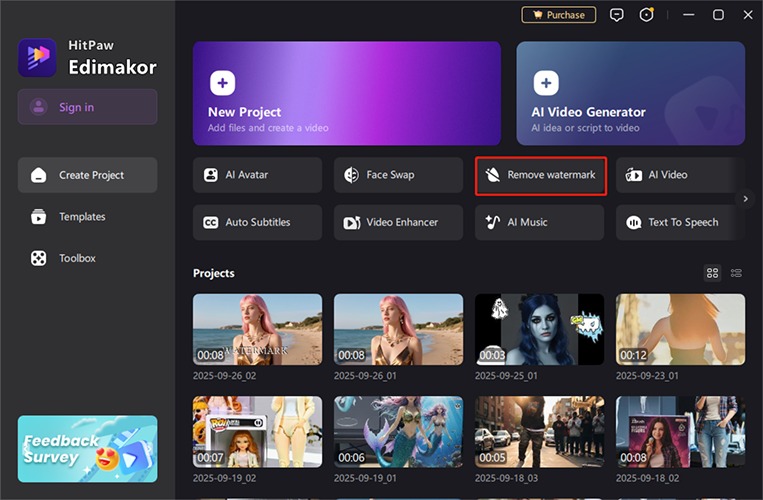
Task: Open the Face Swap tool
Action: pyautogui.click(x=398, y=175)
